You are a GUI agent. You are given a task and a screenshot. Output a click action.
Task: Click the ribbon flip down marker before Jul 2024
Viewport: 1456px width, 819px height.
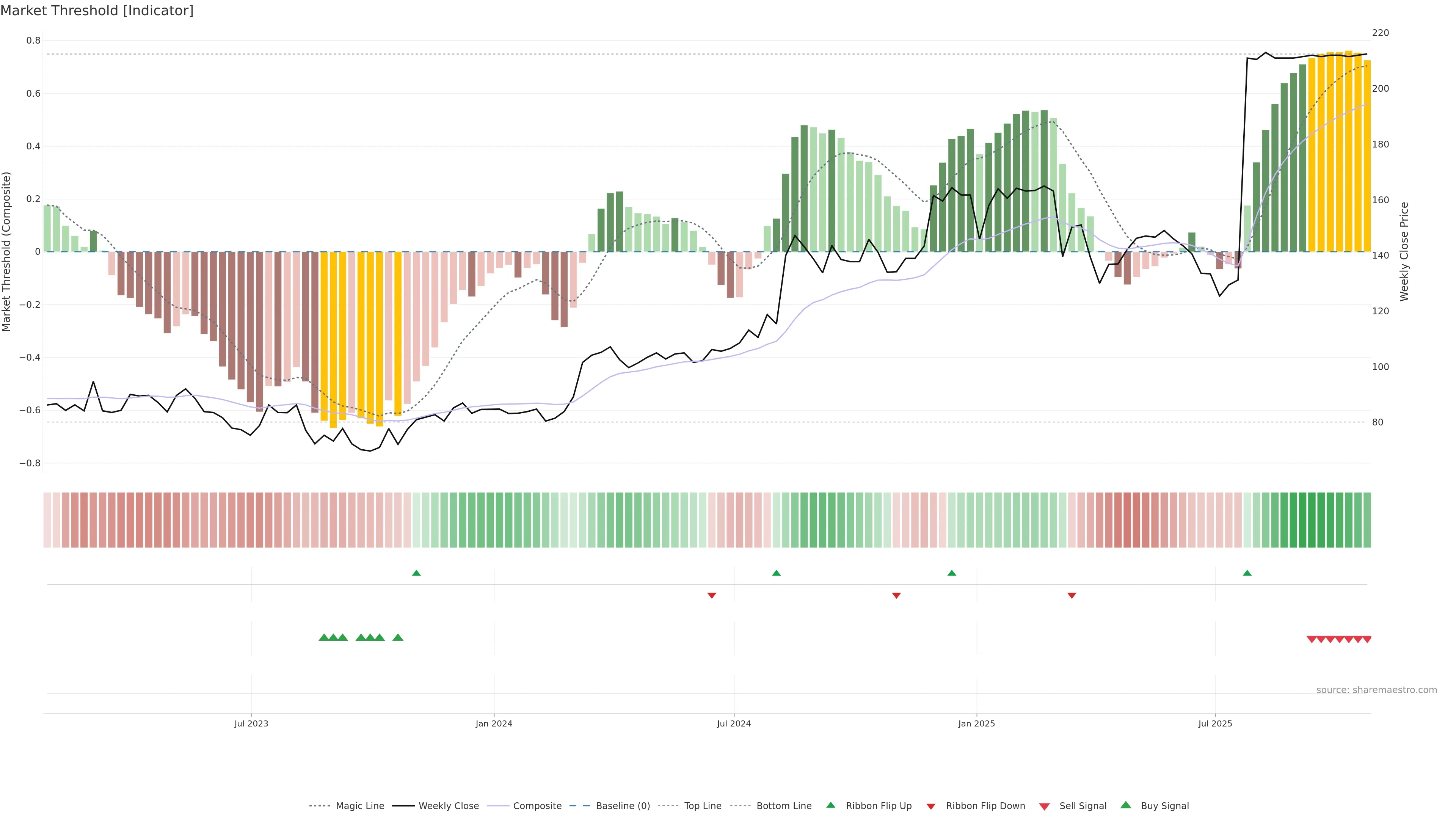click(712, 595)
